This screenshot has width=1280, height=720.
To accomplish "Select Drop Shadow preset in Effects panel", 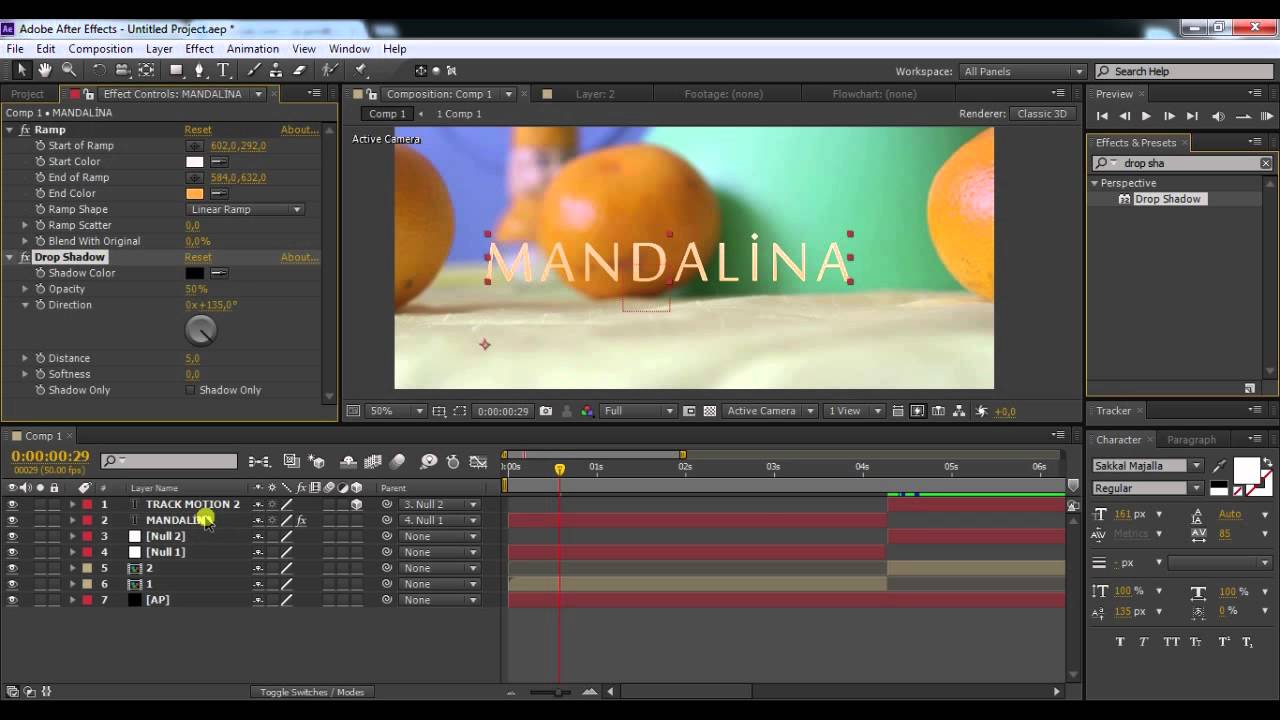I will point(1167,199).
